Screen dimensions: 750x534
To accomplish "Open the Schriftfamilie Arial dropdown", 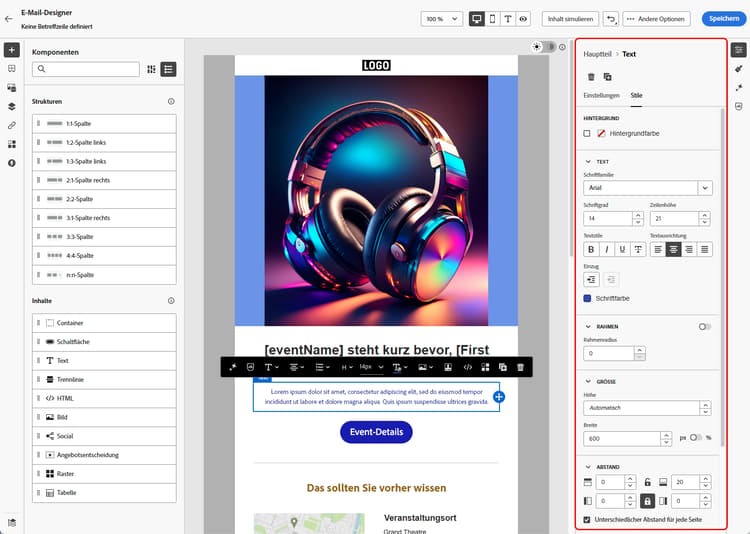I will point(648,188).
